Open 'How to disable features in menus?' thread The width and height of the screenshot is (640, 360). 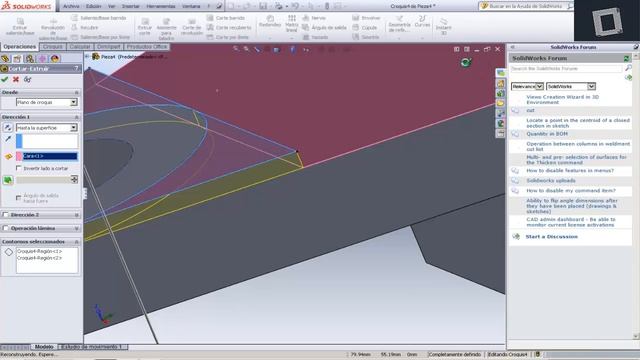pyautogui.click(x=570, y=171)
